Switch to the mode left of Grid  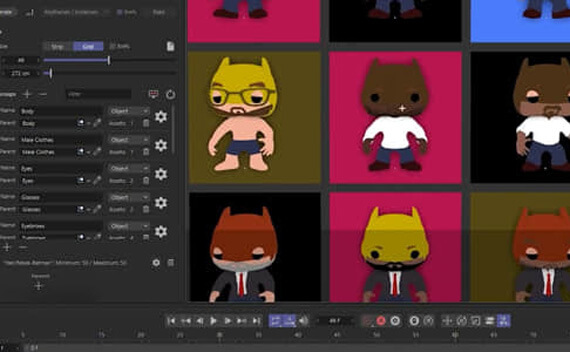57,46
